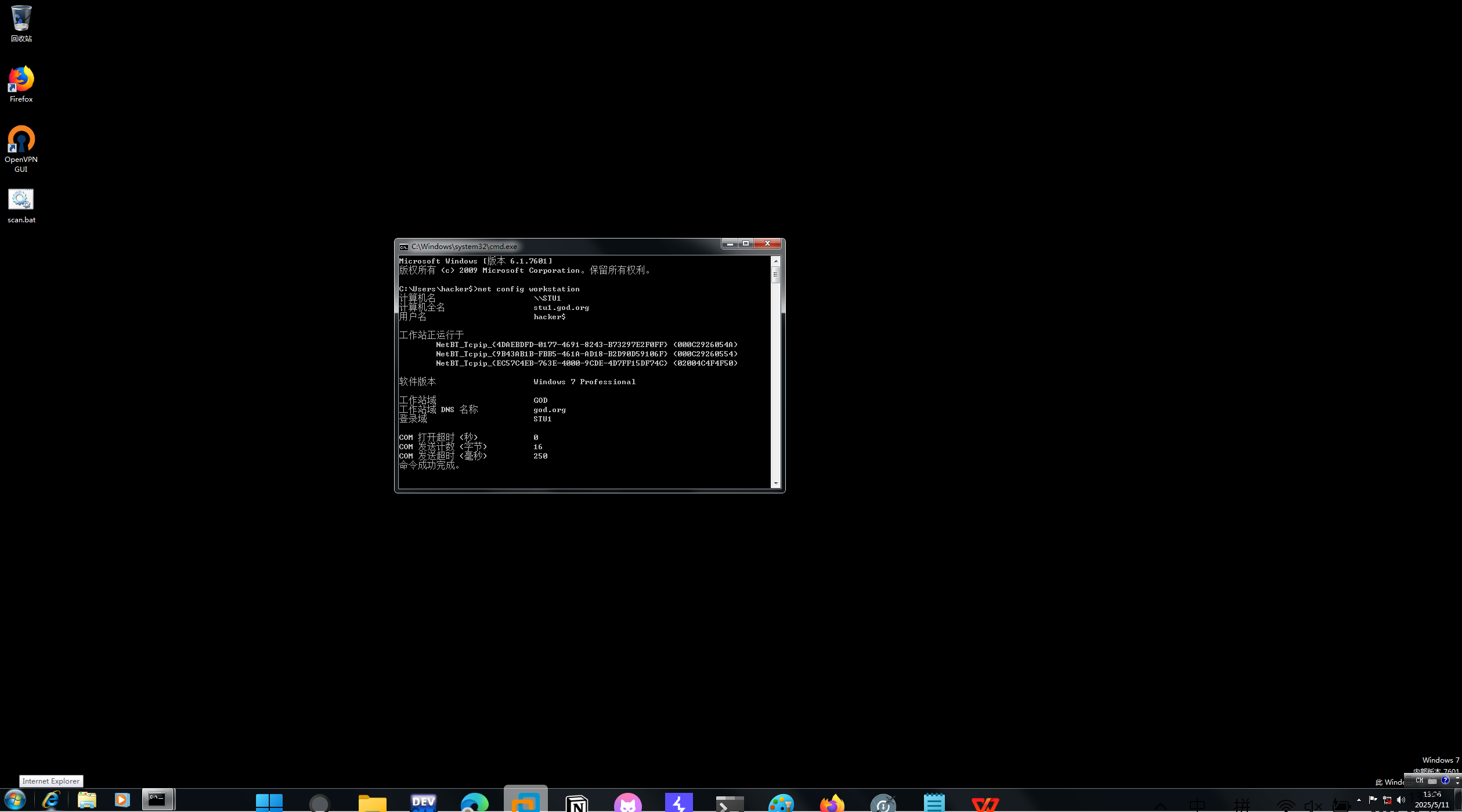The width and height of the screenshot is (1462, 812).
Task: Open Windows Media Player taskbar icon
Action: point(122,800)
